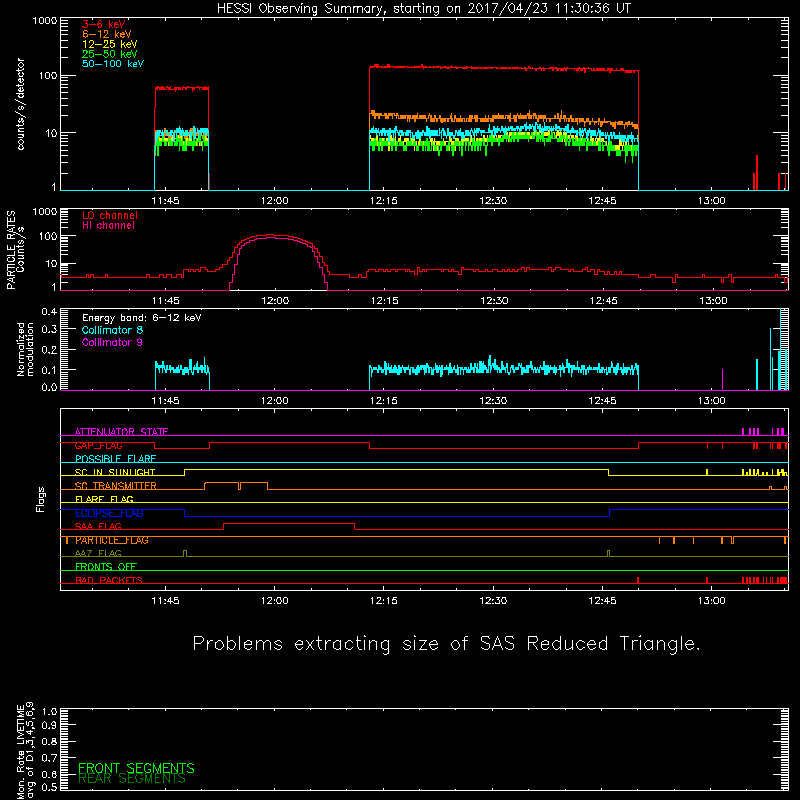
Task: Select the 25-50 keV legend label
Action: click(110, 54)
